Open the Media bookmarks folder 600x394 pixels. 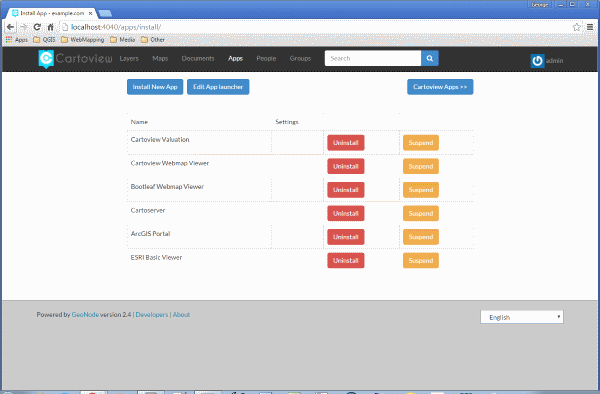[x=122, y=40]
